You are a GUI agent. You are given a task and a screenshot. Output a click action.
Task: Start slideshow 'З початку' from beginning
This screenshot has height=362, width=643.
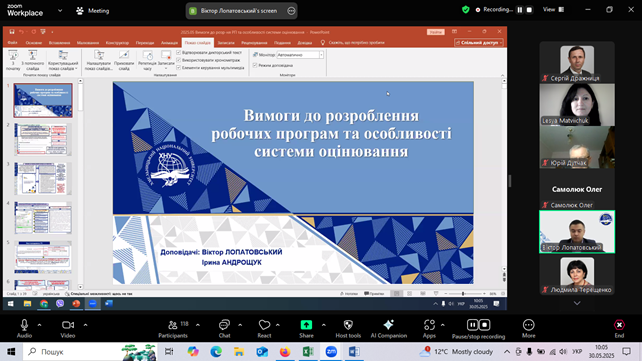[13, 60]
